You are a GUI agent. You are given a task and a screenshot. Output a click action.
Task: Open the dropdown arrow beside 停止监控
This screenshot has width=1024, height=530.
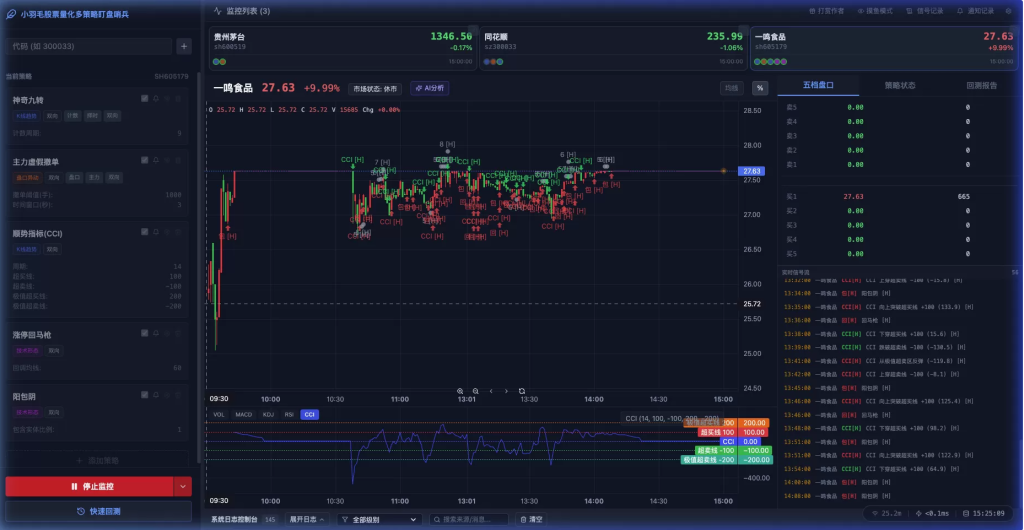(x=182, y=486)
